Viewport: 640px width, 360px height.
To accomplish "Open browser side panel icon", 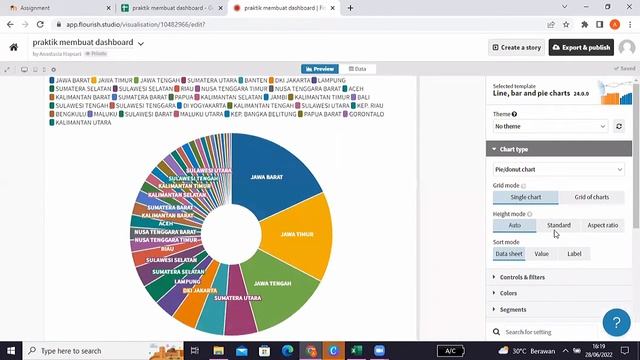I will [600, 24].
